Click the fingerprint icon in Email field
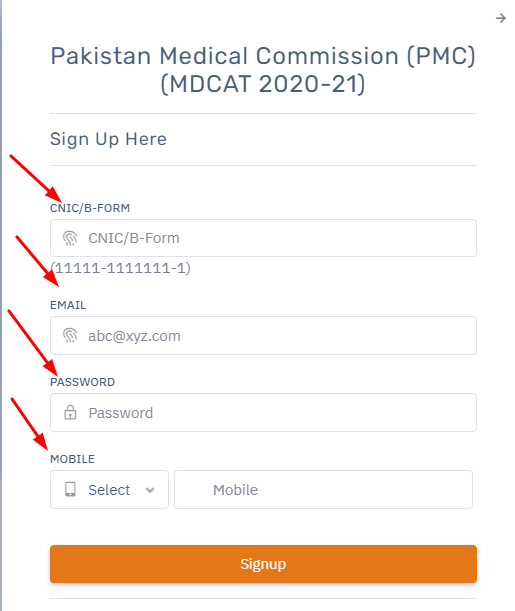The image size is (515, 611). click(x=70, y=336)
